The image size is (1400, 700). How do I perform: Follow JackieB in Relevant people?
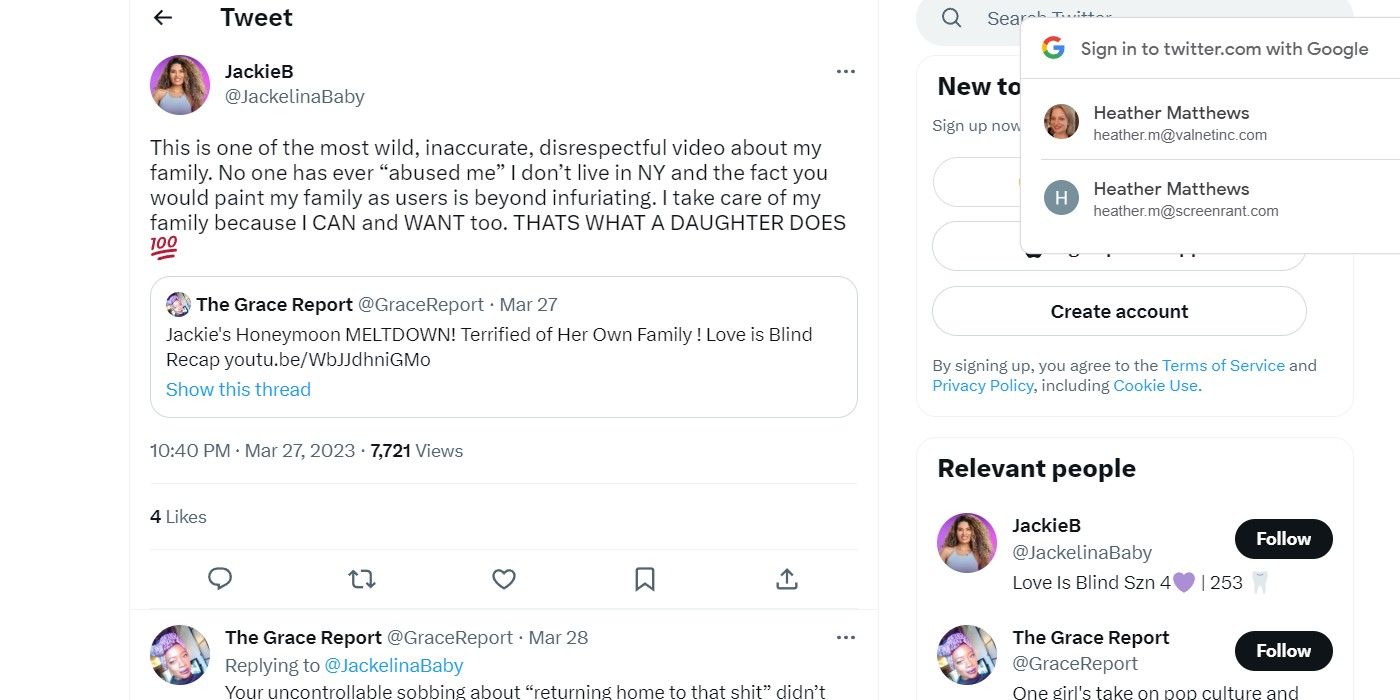click(x=1283, y=539)
